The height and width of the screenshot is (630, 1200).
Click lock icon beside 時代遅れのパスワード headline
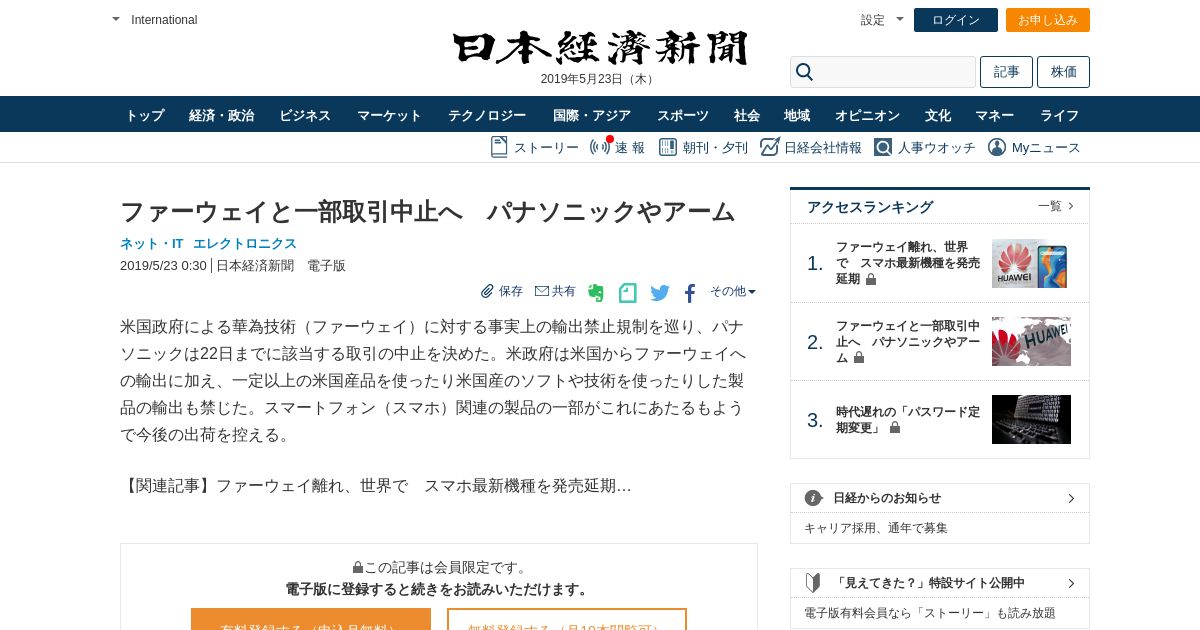tap(895, 427)
